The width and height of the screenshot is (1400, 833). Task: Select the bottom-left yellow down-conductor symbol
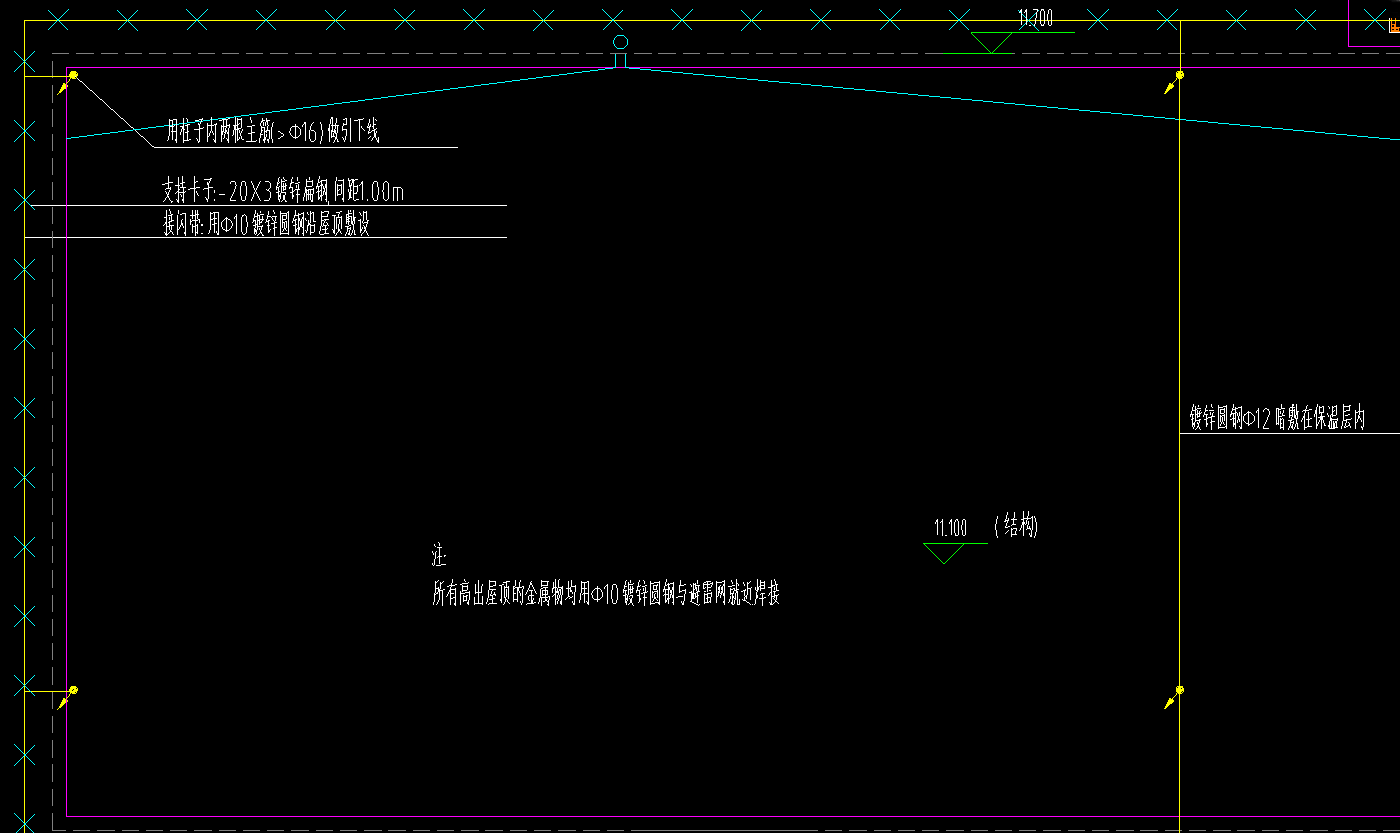pyautogui.click(x=68, y=697)
